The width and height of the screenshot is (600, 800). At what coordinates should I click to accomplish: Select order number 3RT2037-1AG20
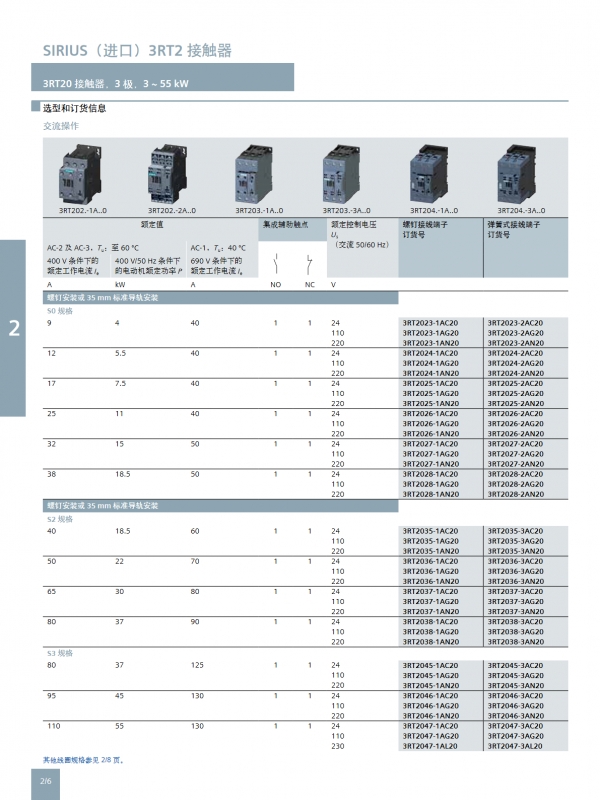click(431, 602)
